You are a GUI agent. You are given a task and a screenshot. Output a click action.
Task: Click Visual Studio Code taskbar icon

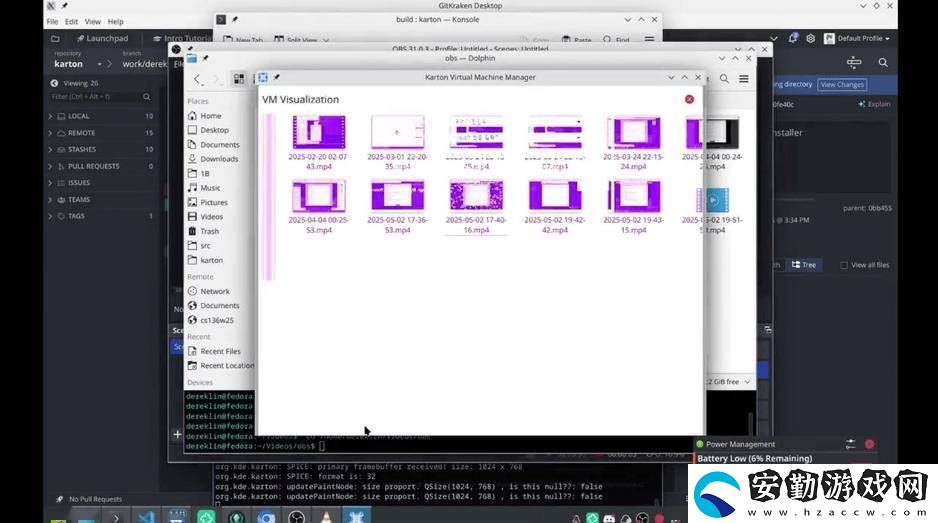(146, 516)
